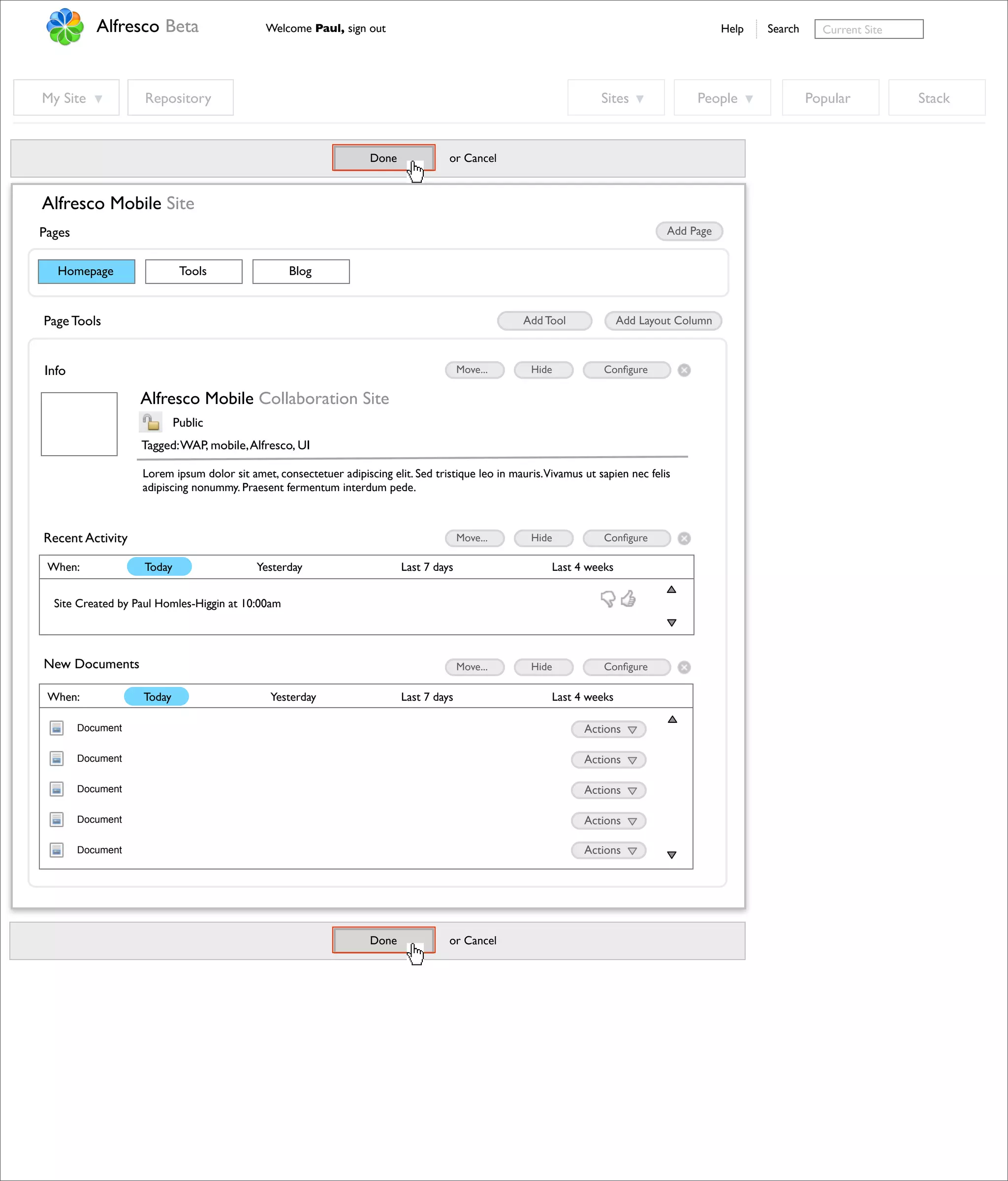
Task: Click the down arrow in New Documents list
Action: click(672, 855)
